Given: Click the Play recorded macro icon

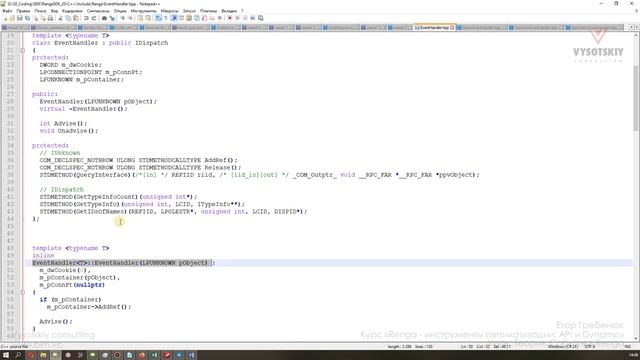Looking at the screenshot, I should [x=245, y=18].
